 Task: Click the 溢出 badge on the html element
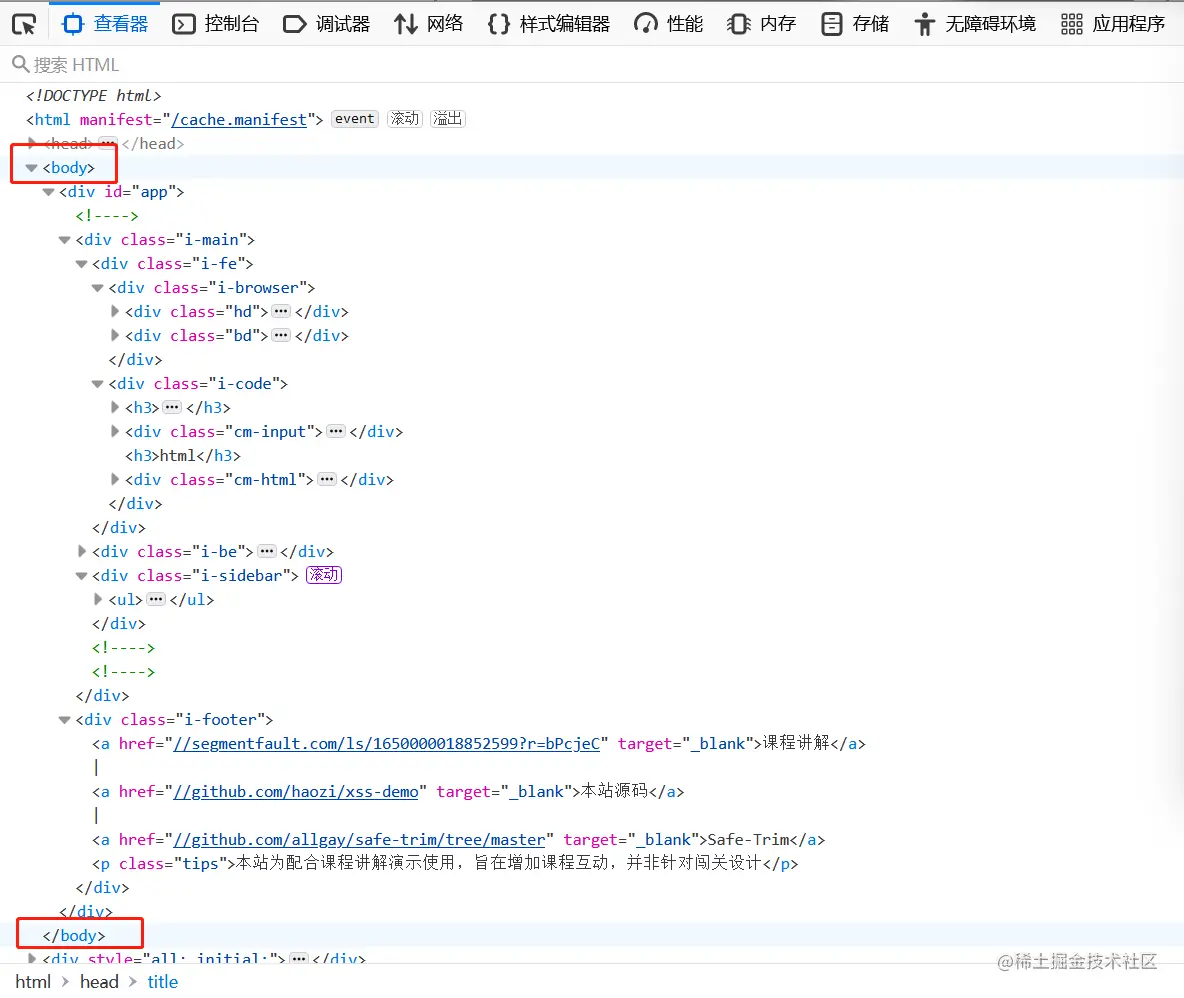(x=447, y=118)
